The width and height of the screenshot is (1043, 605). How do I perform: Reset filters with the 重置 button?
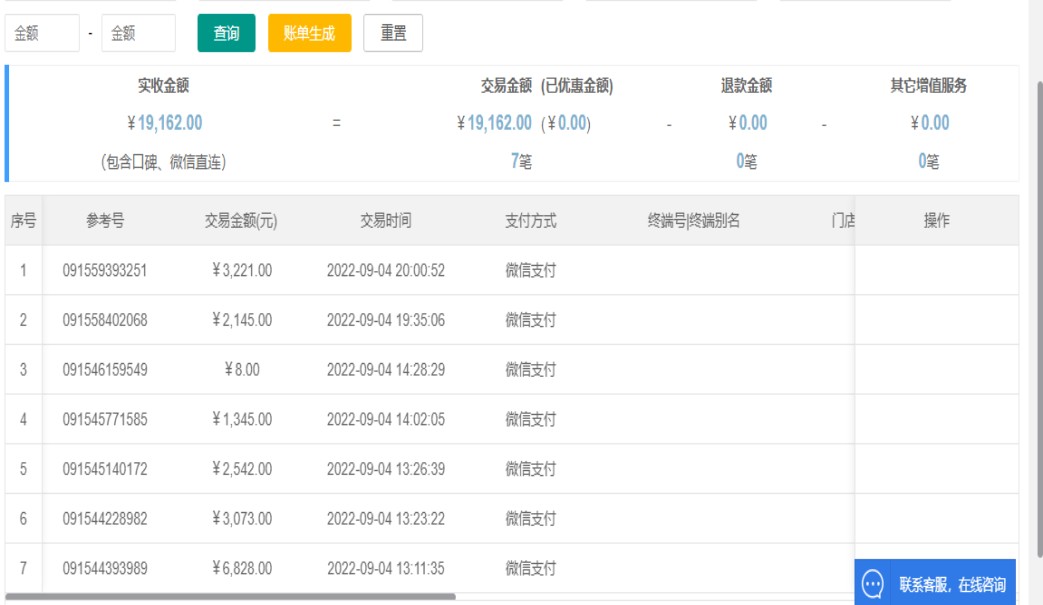tap(393, 33)
